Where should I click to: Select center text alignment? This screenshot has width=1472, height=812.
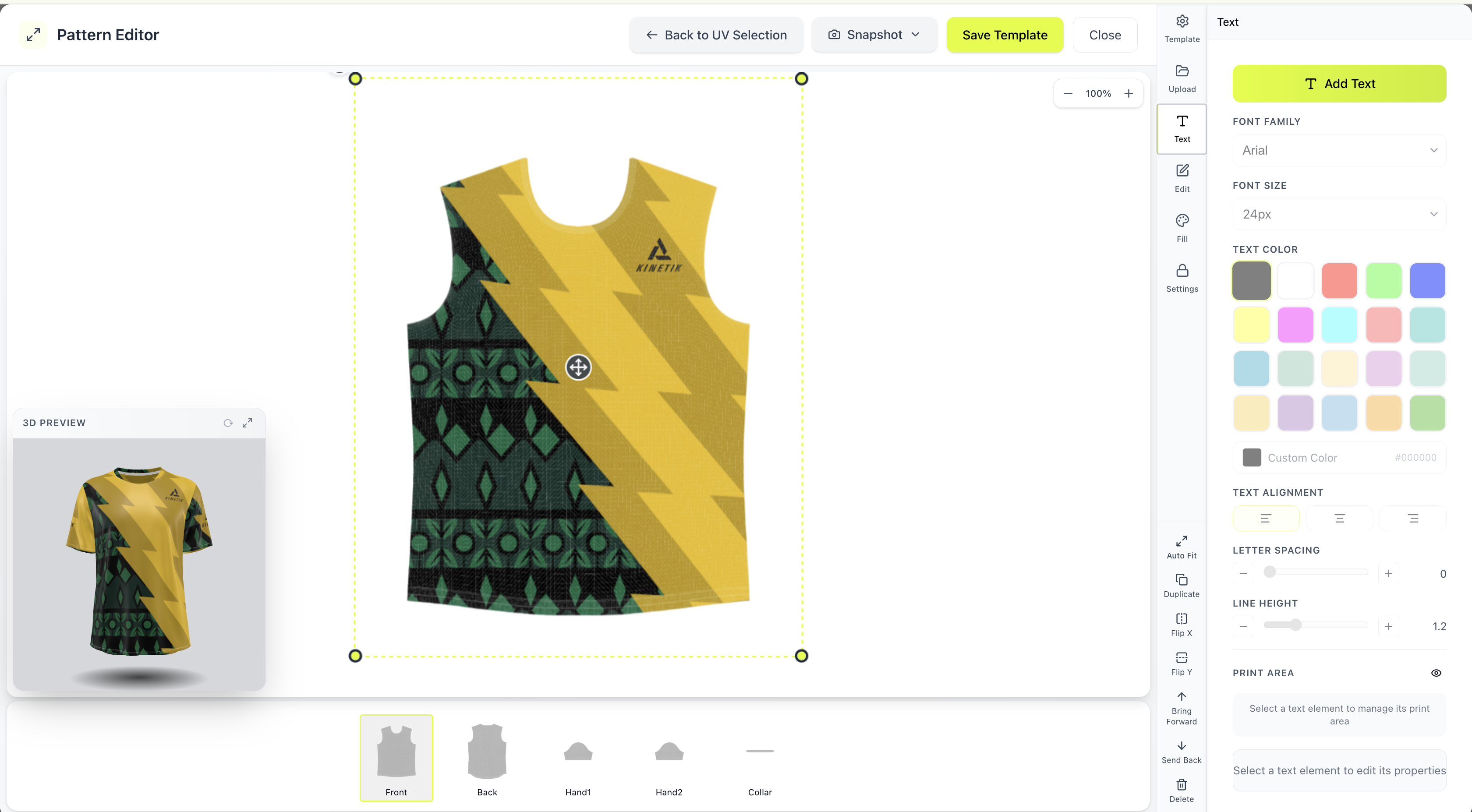click(x=1339, y=518)
